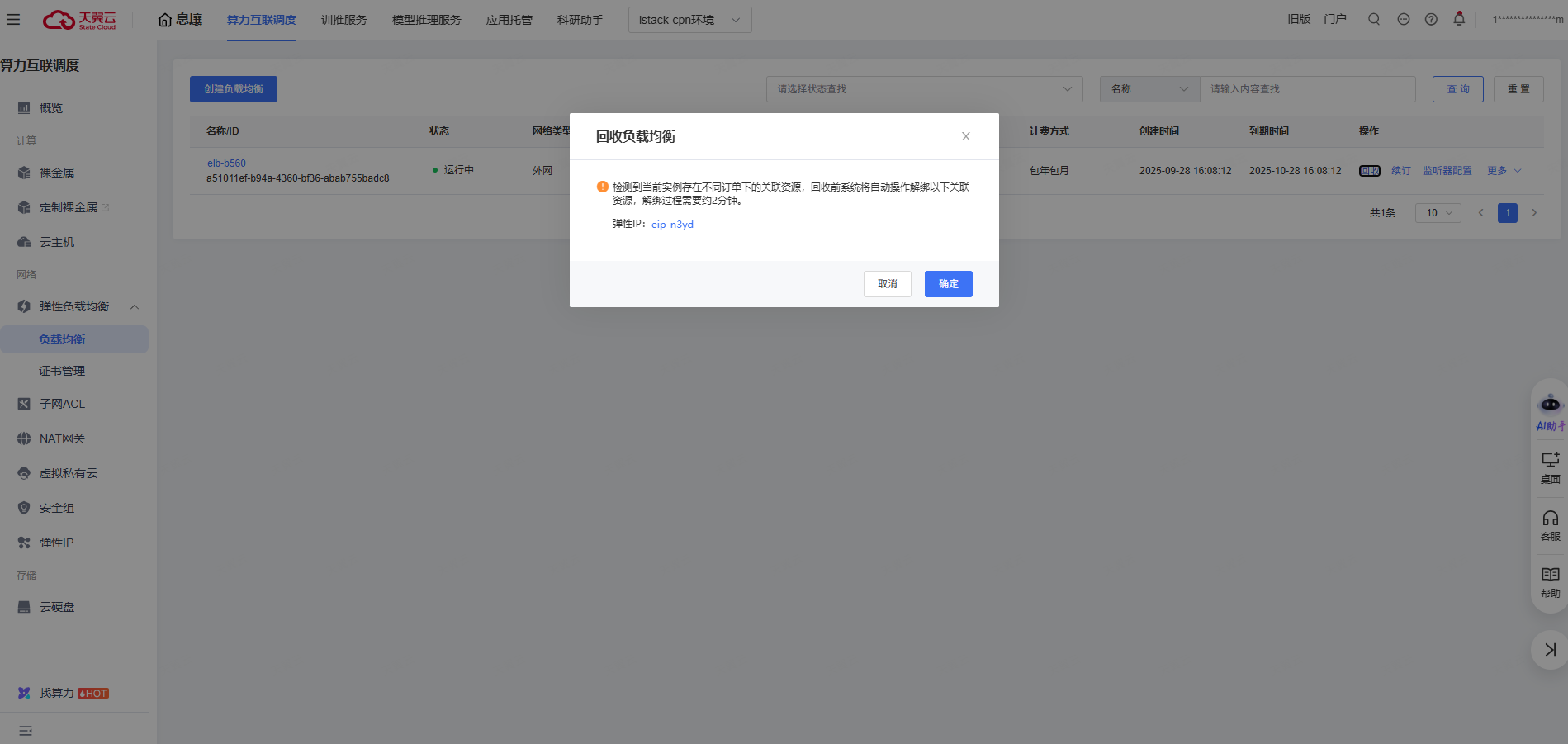This screenshot has width=1568, height=744.
Task: Click the 查询 button
Action: pos(1458,89)
